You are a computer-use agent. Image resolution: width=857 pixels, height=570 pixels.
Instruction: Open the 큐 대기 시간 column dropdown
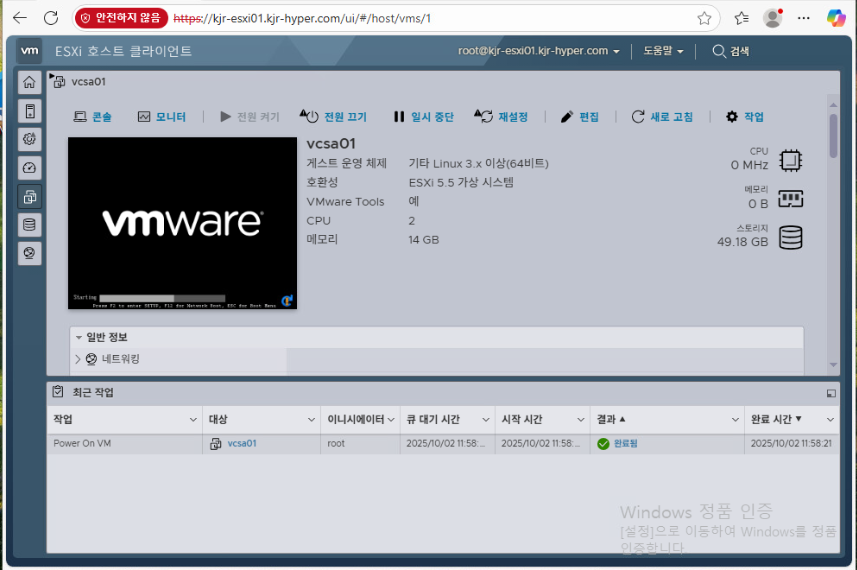485,420
